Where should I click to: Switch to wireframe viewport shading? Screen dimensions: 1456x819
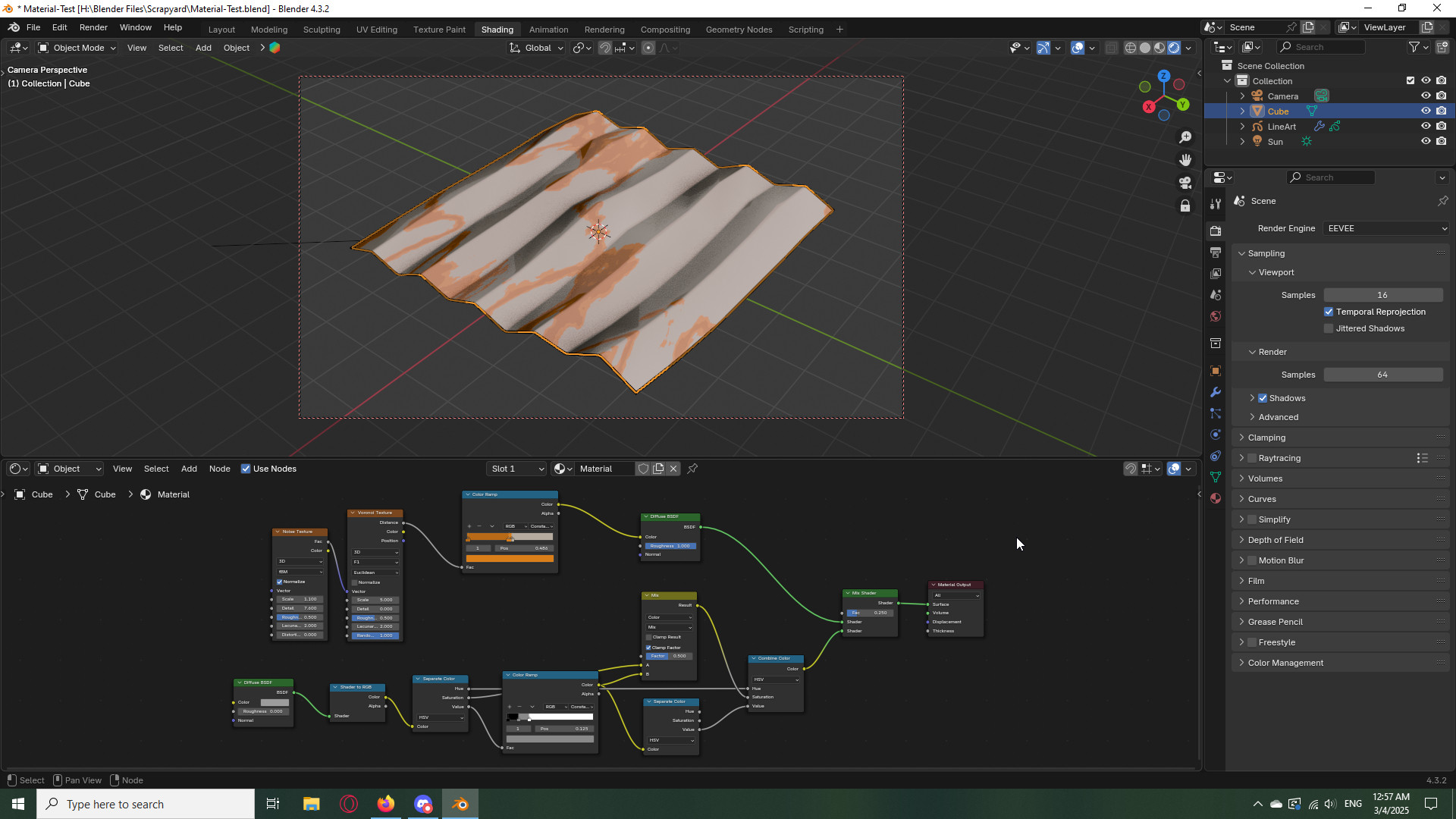pos(1131,48)
